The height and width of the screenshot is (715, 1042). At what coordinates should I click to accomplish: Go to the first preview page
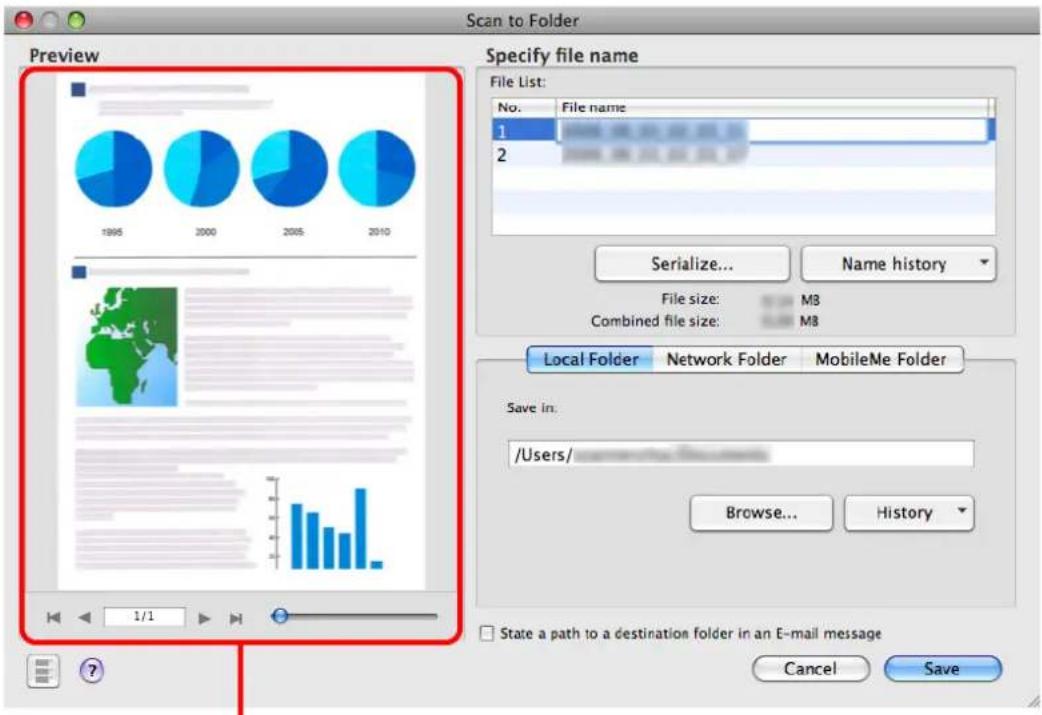54,618
